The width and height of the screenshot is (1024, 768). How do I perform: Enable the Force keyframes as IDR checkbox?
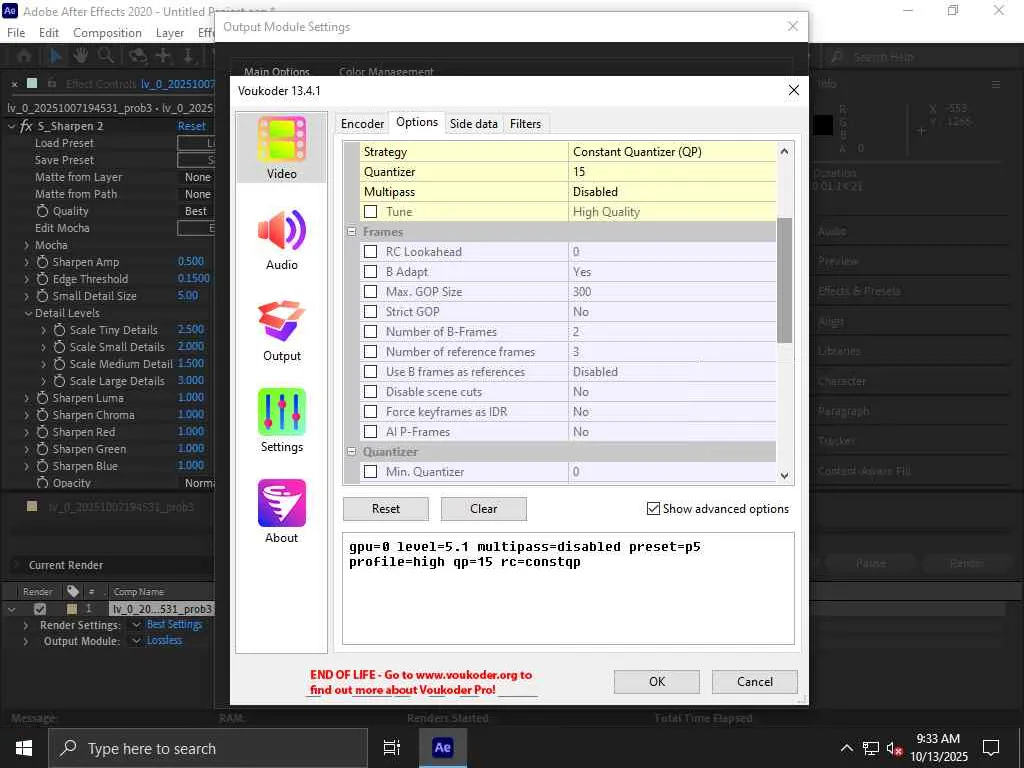pos(370,411)
